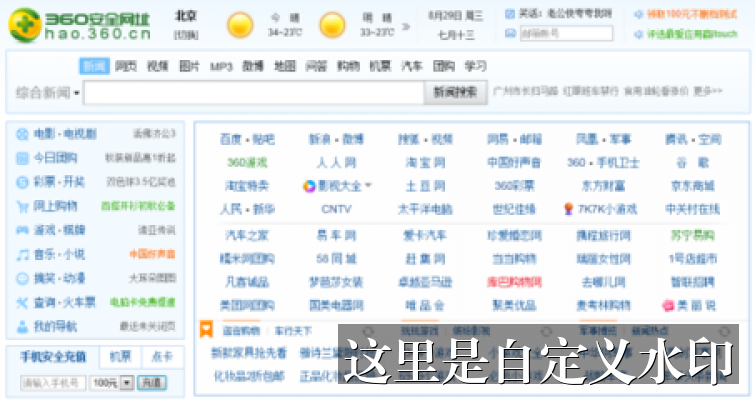Screen dimensions: 755x400
Task: Switch to the 团购 search tab
Action: [x=443, y=66]
